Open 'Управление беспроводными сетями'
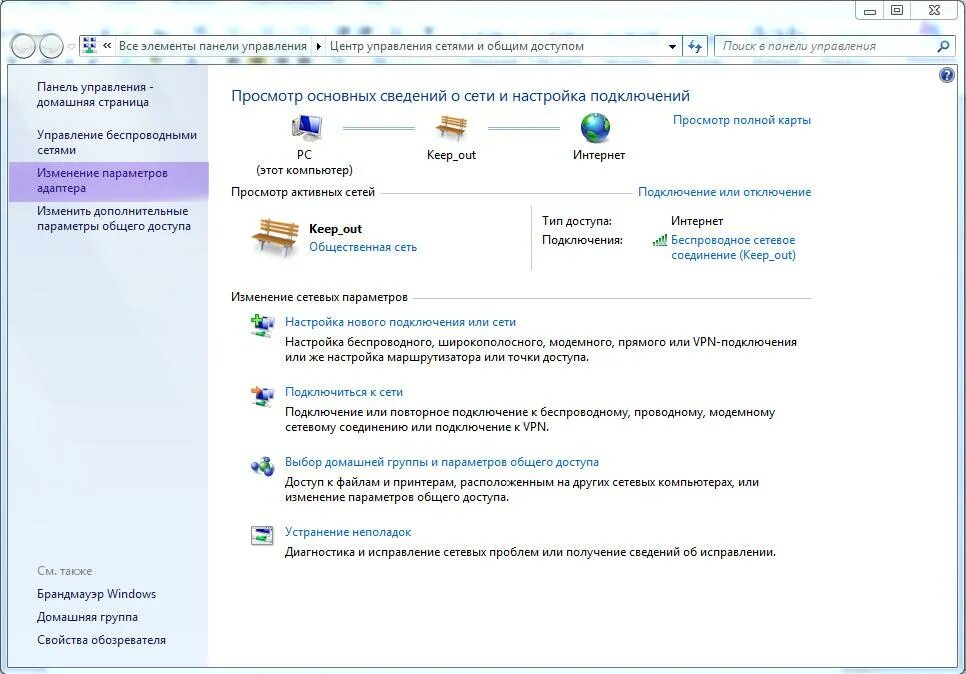The height and width of the screenshot is (674, 966). pyautogui.click(x=117, y=142)
